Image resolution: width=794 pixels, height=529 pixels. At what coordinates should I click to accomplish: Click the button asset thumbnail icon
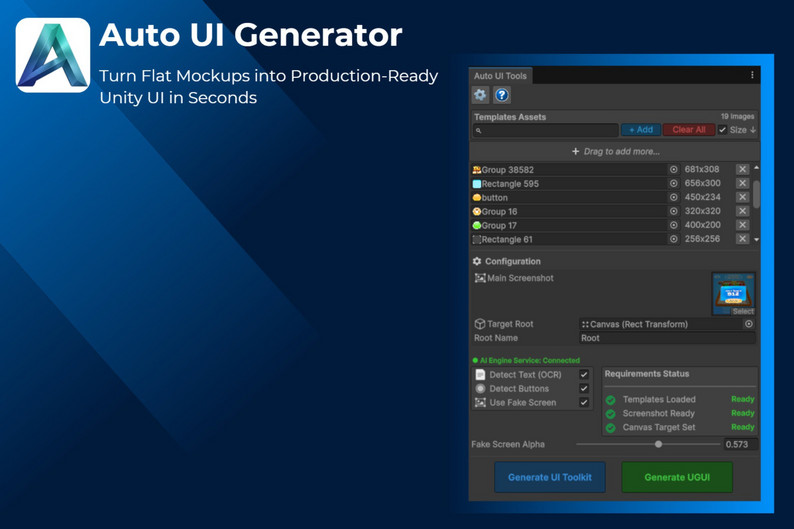coord(477,197)
